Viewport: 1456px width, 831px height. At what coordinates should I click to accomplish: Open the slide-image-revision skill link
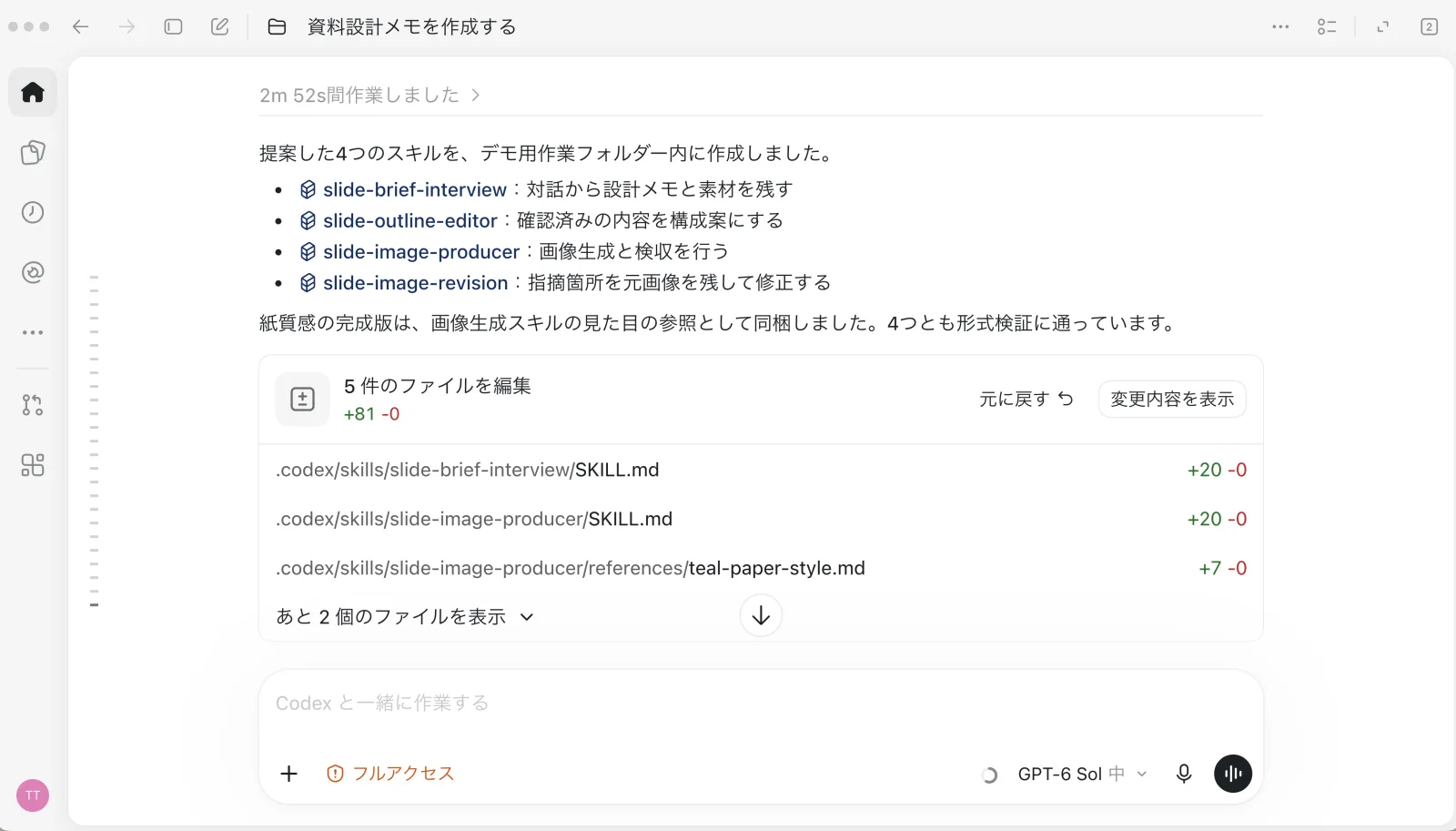point(416,283)
